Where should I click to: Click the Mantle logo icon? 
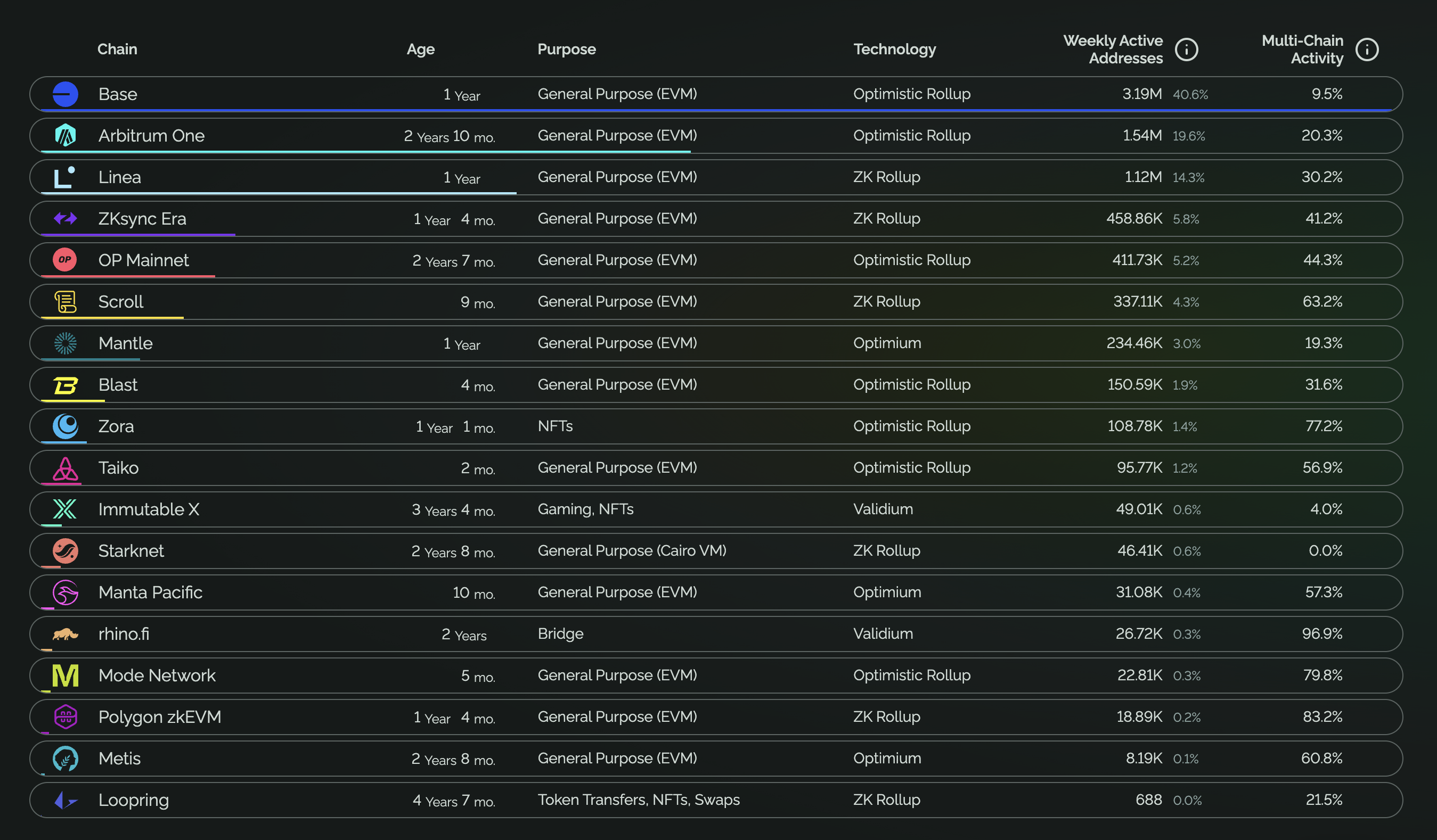(x=65, y=343)
